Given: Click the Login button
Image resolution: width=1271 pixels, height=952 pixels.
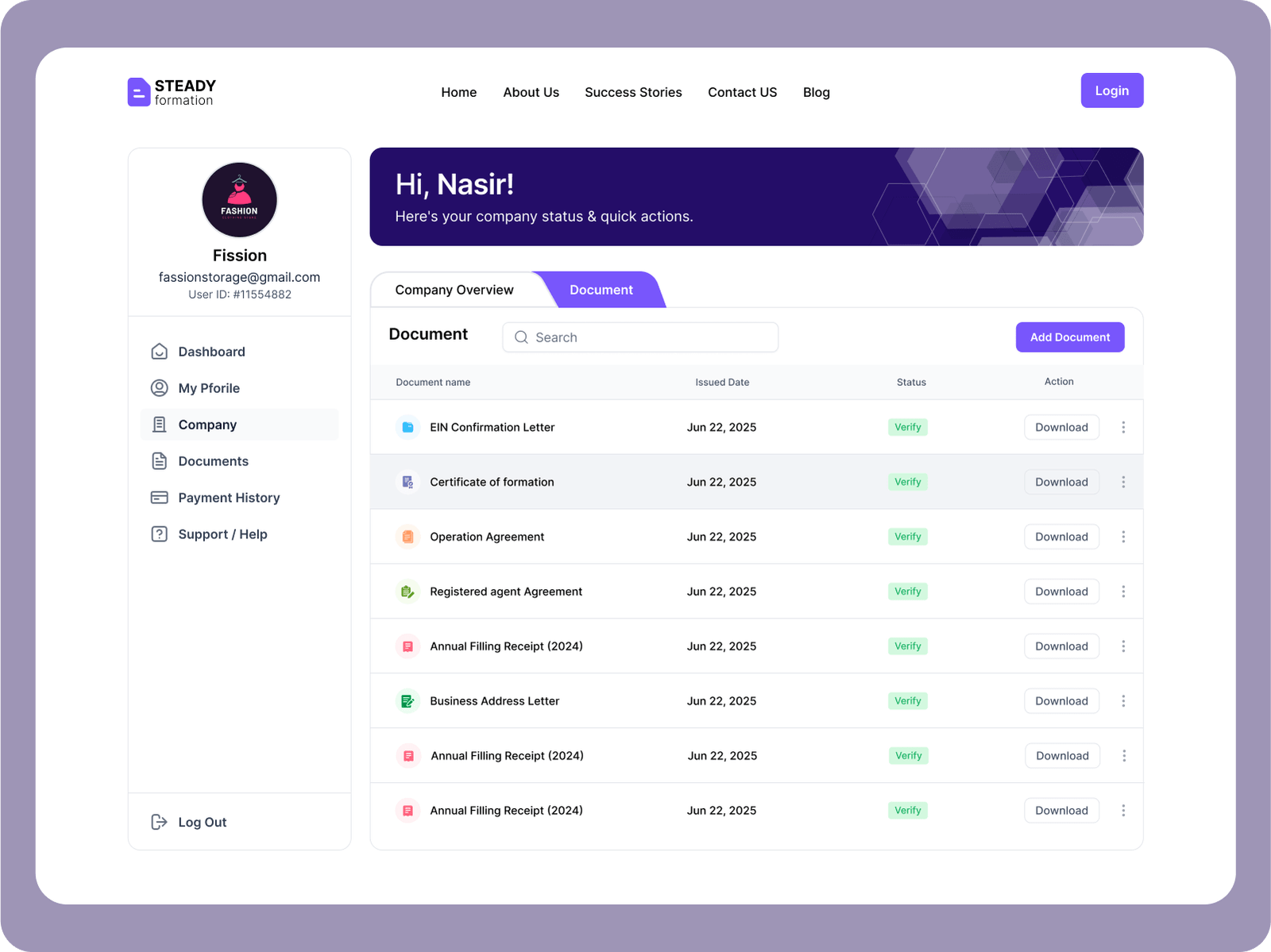Looking at the screenshot, I should [1111, 91].
